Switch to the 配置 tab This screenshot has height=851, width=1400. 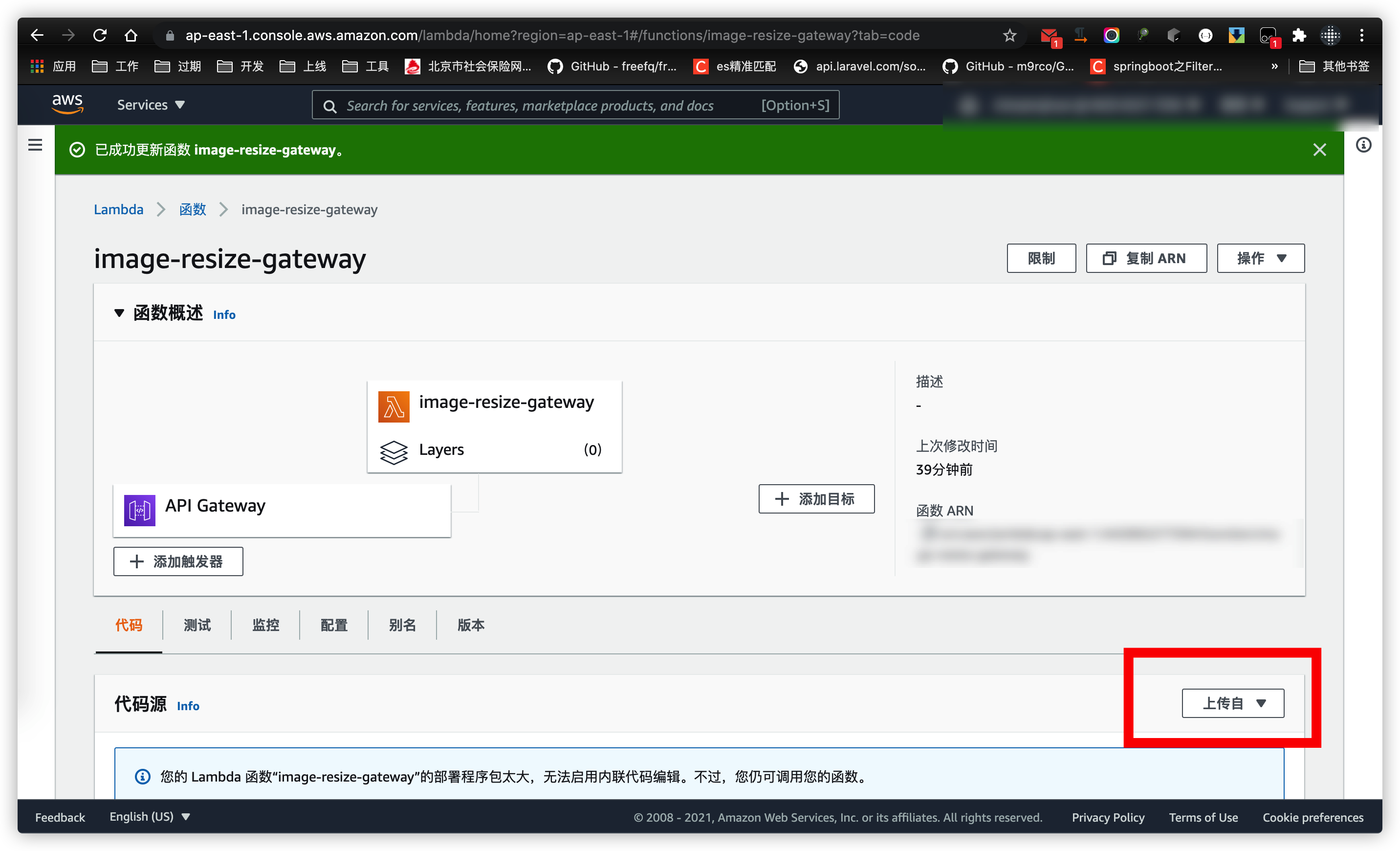333,625
